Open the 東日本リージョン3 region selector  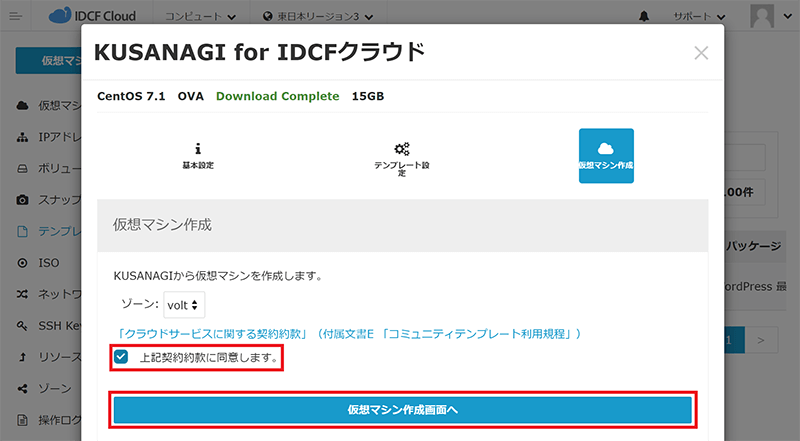[317, 17]
